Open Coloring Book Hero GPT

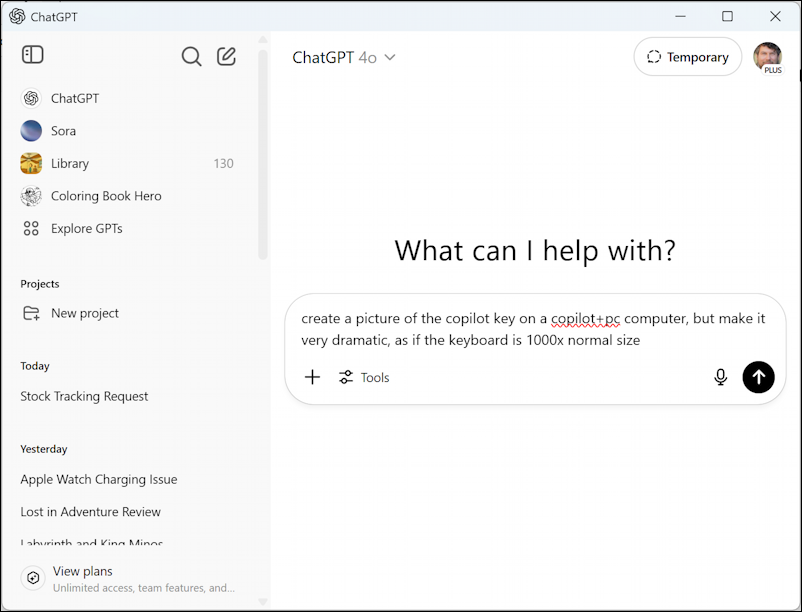(x=106, y=196)
